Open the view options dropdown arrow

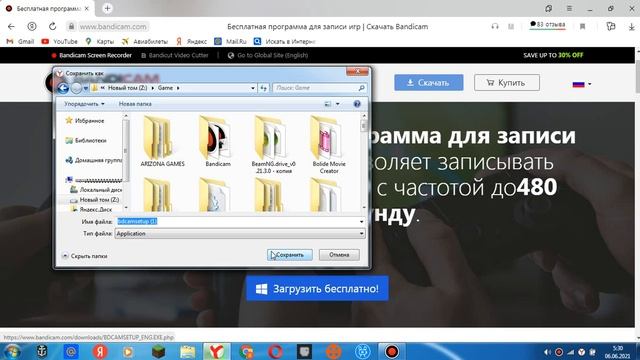tap(338, 104)
